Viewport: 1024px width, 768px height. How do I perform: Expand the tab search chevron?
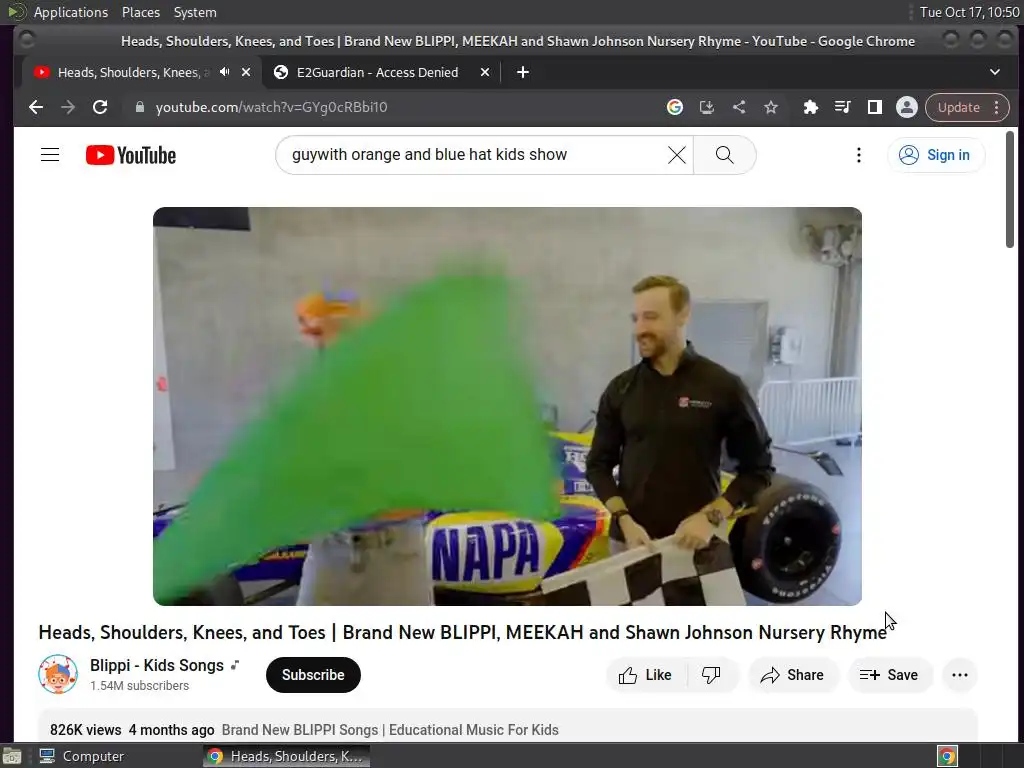(x=995, y=72)
